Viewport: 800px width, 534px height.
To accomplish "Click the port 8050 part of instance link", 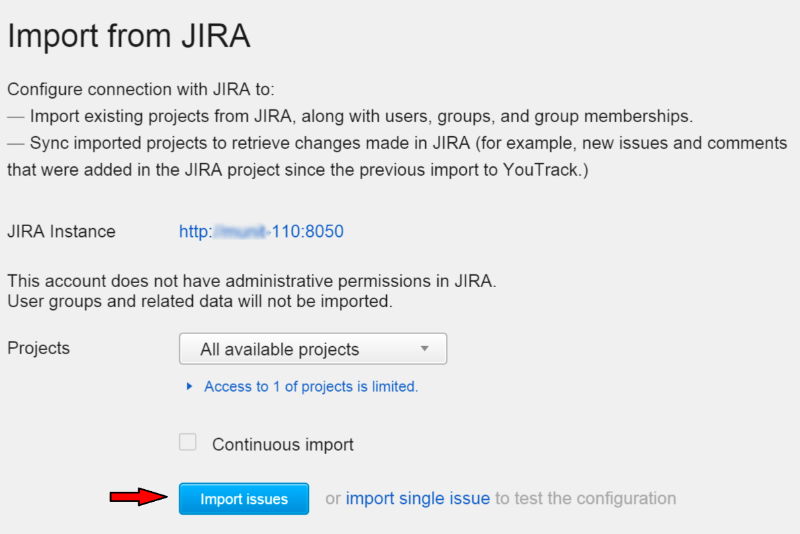I will [324, 232].
